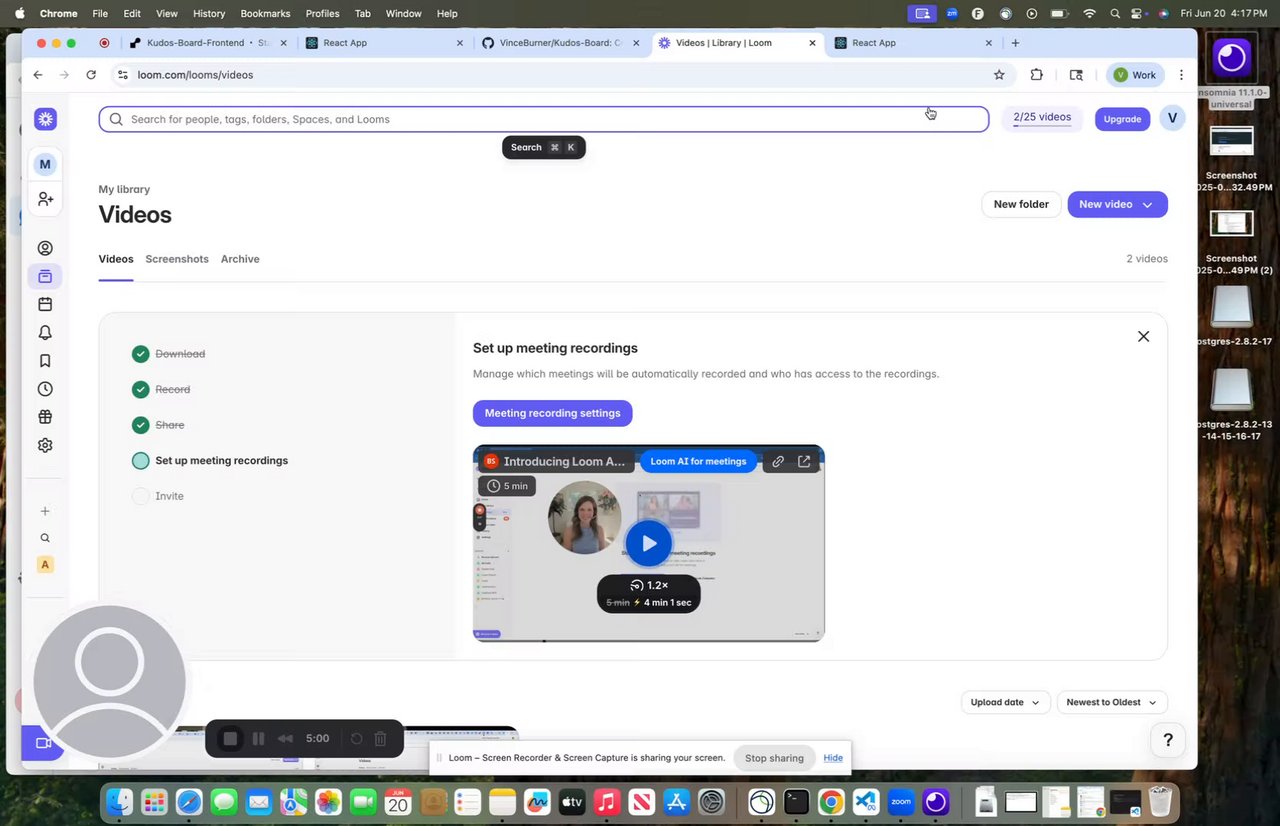Image resolution: width=1280 pixels, height=826 pixels.
Task: Copy link icon on Loom AI video
Action: [x=778, y=461]
